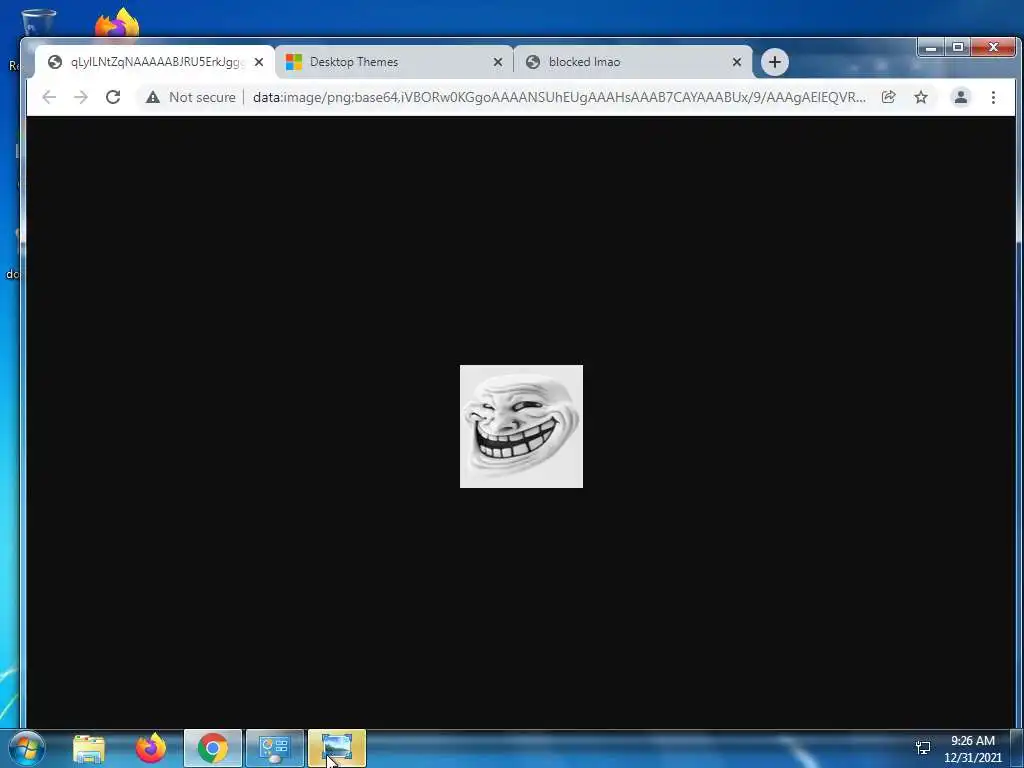Reload the current page
The height and width of the screenshot is (768, 1024).
[113, 97]
